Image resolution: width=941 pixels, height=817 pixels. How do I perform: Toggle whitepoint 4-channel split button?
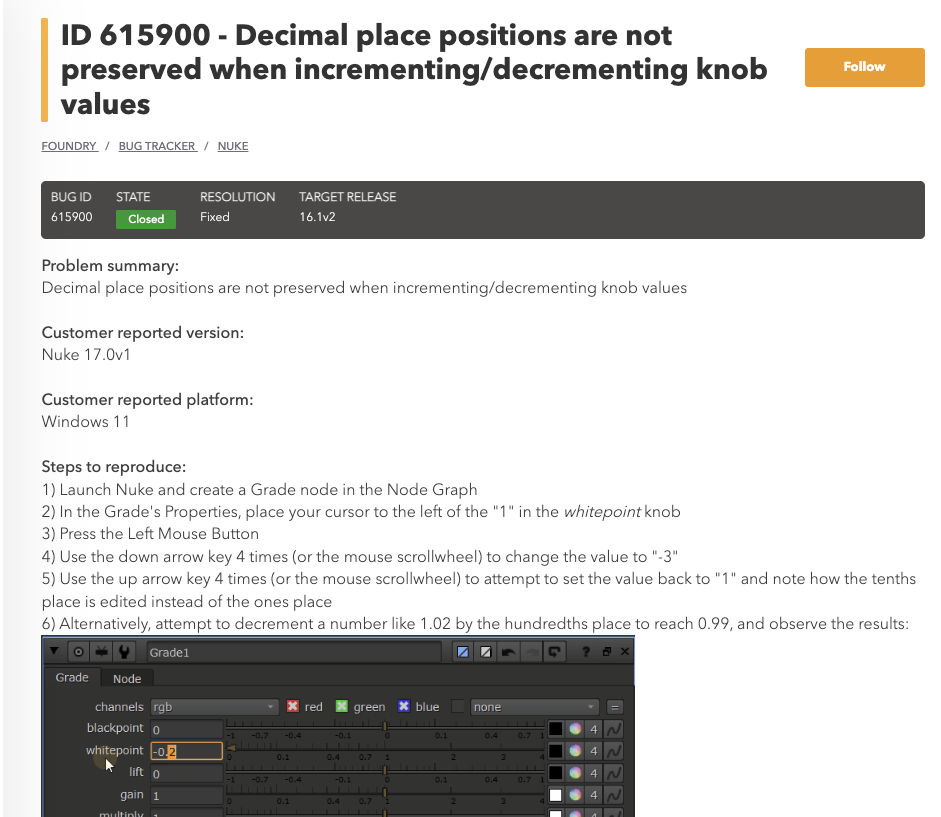point(594,751)
